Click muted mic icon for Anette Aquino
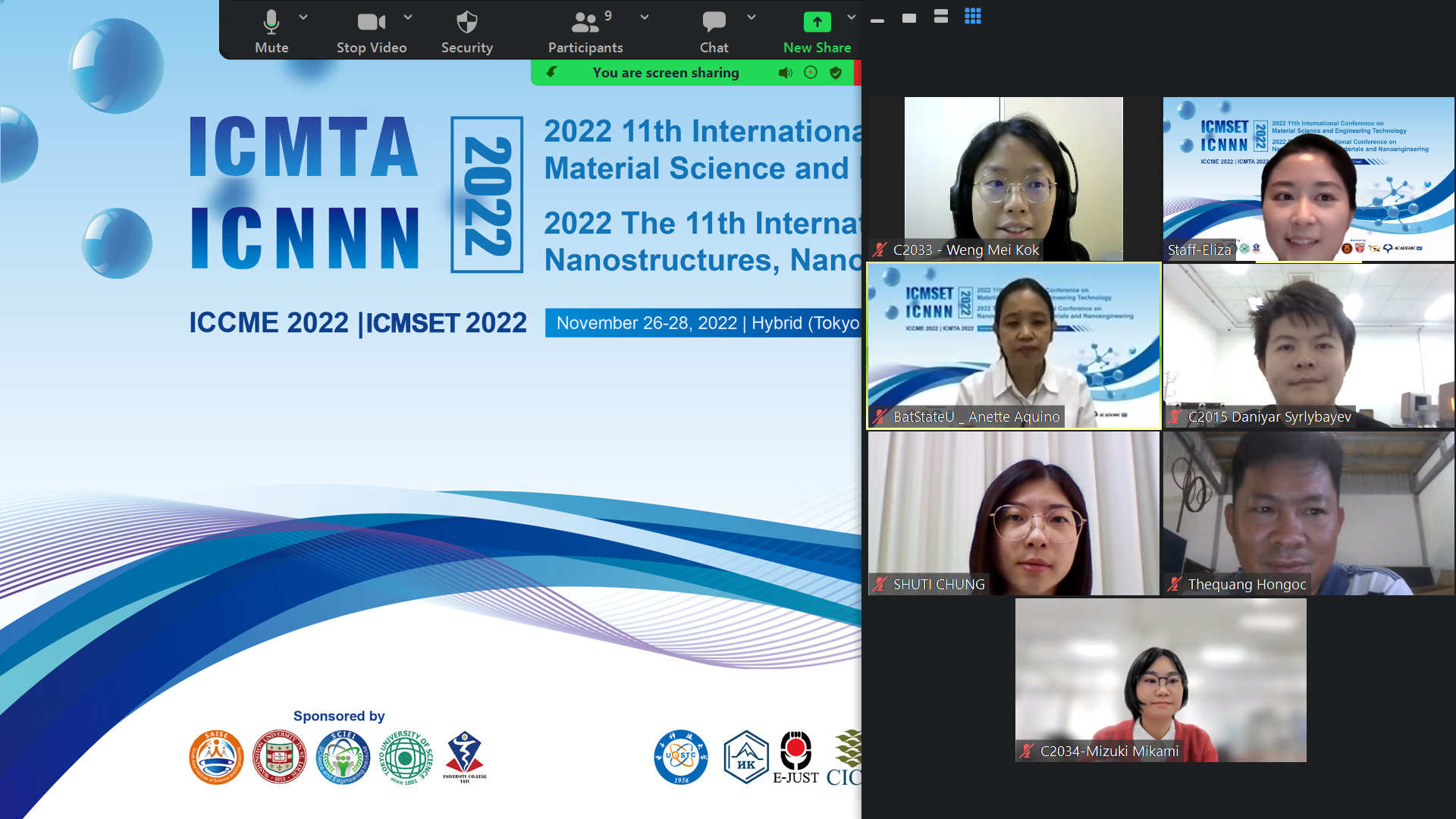 880,416
